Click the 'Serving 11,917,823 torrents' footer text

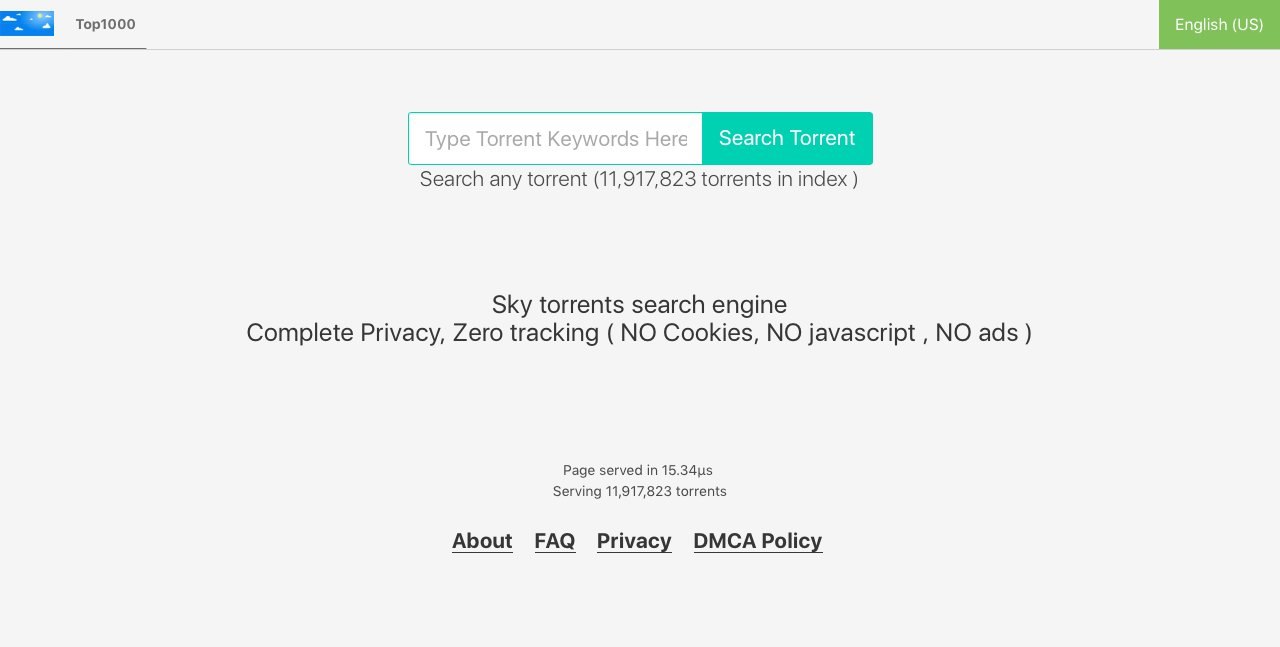coord(639,491)
